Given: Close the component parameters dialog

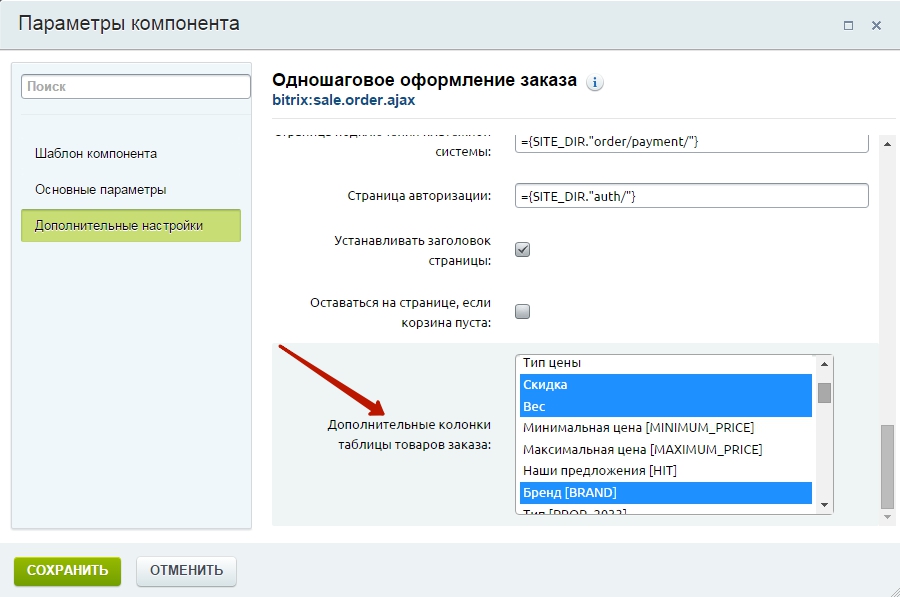Looking at the screenshot, I should (876, 25).
